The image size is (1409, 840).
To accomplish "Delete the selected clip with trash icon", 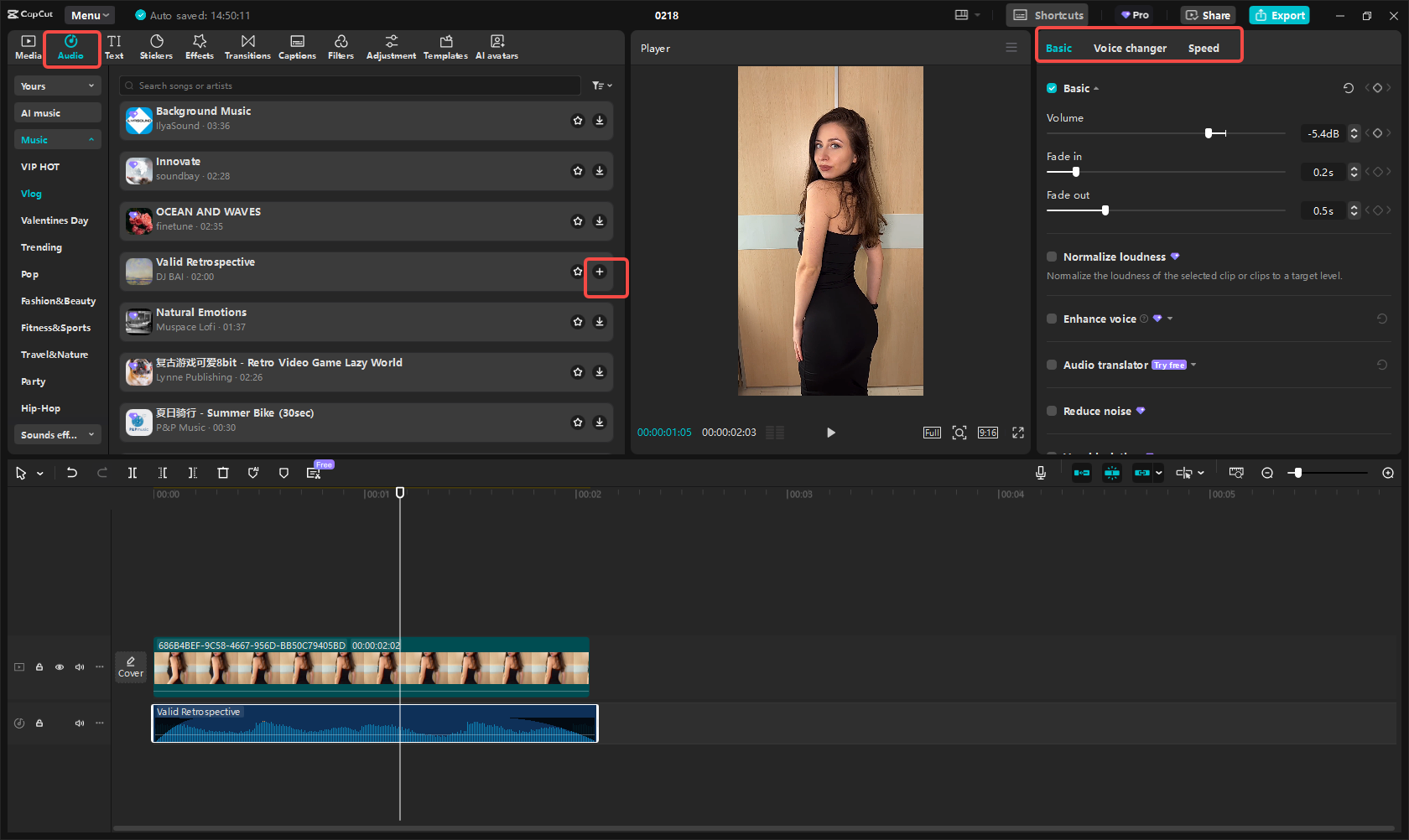I will (x=223, y=473).
